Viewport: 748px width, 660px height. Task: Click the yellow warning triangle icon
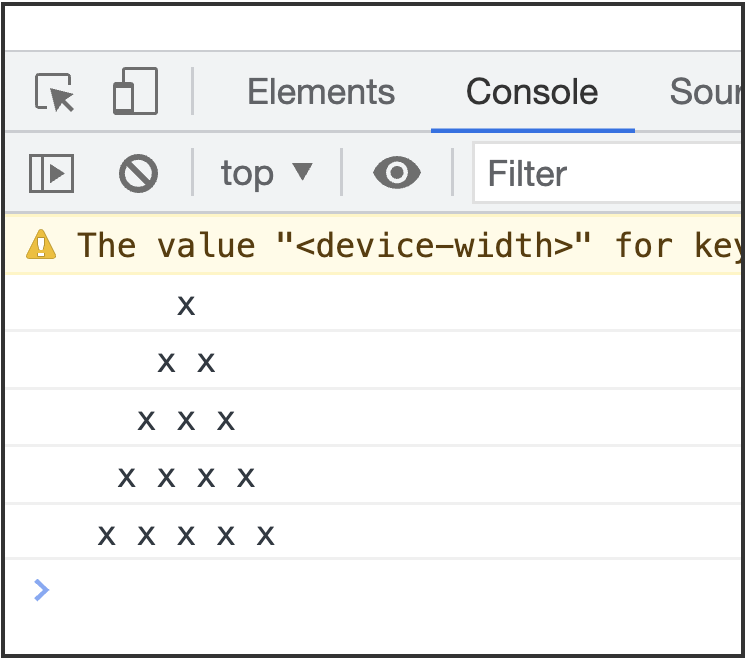click(41, 244)
